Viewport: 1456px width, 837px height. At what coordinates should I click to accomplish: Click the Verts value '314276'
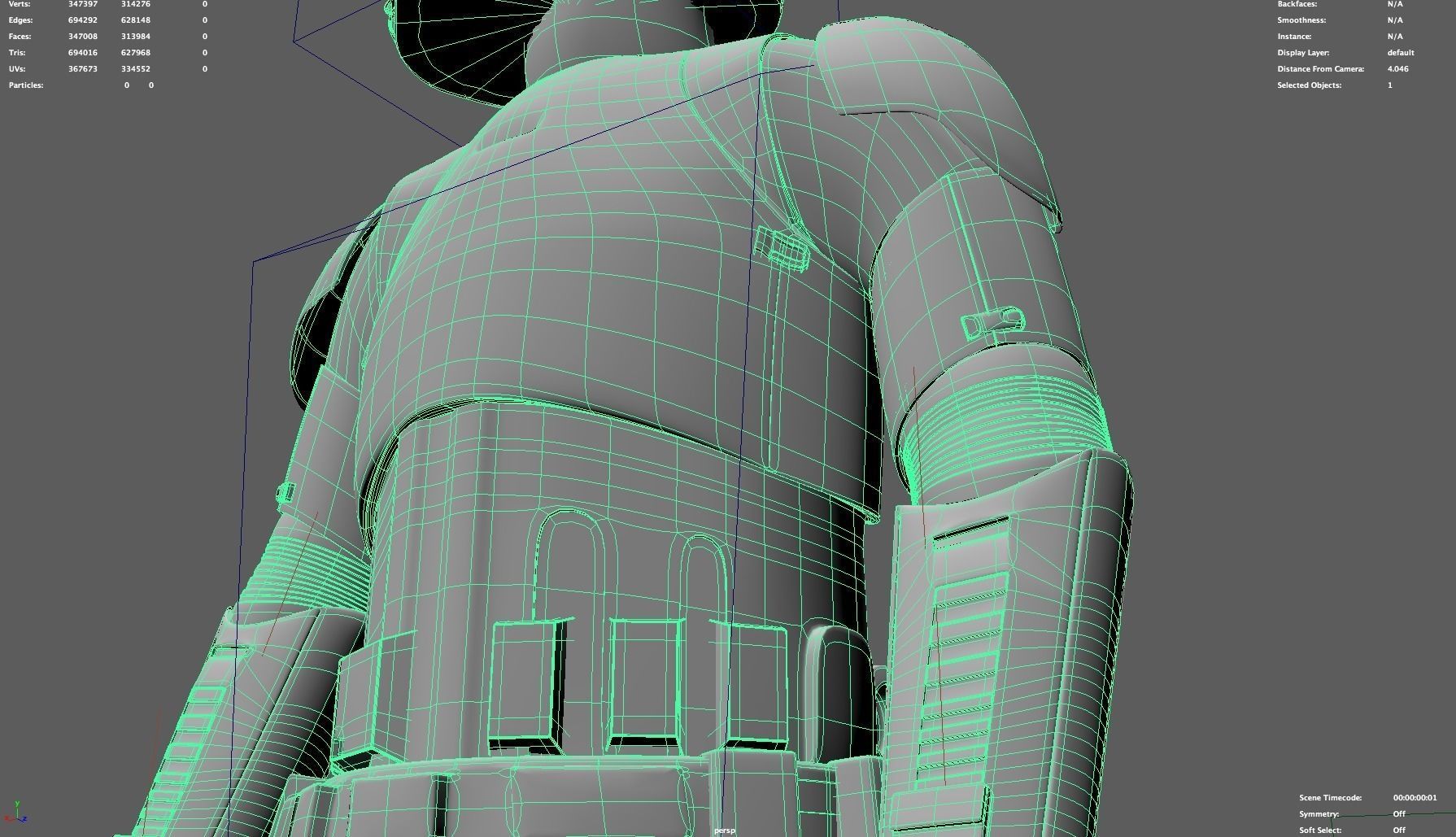click(x=136, y=4)
